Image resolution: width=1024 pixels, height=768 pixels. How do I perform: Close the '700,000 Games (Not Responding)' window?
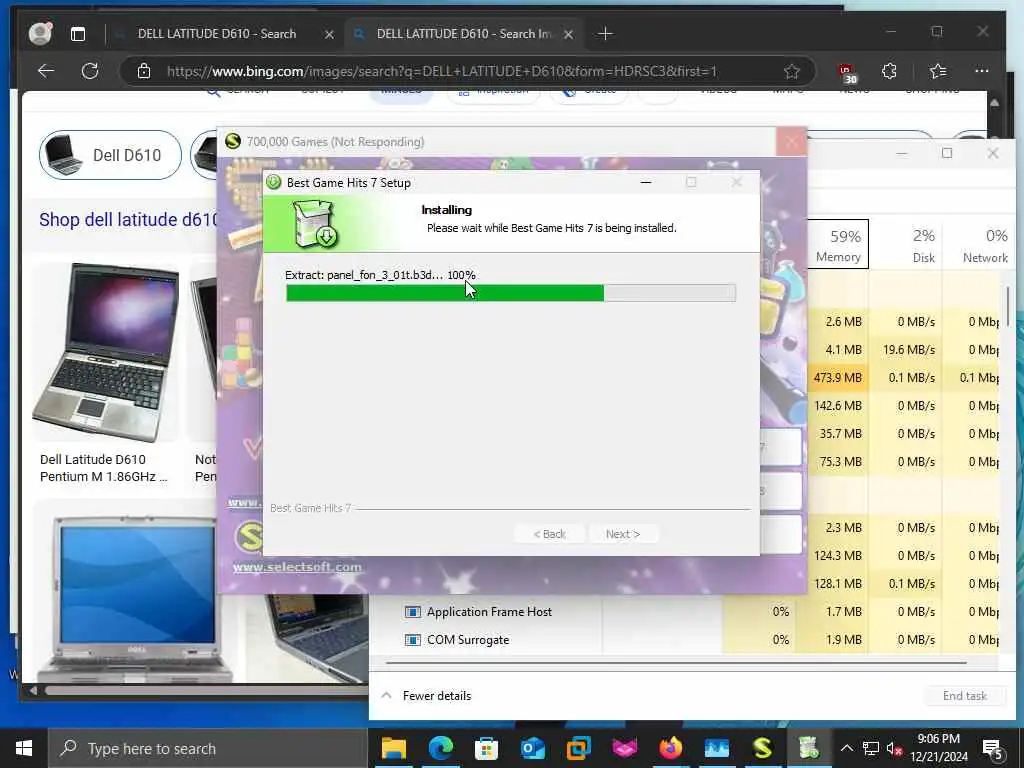(x=791, y=141)
